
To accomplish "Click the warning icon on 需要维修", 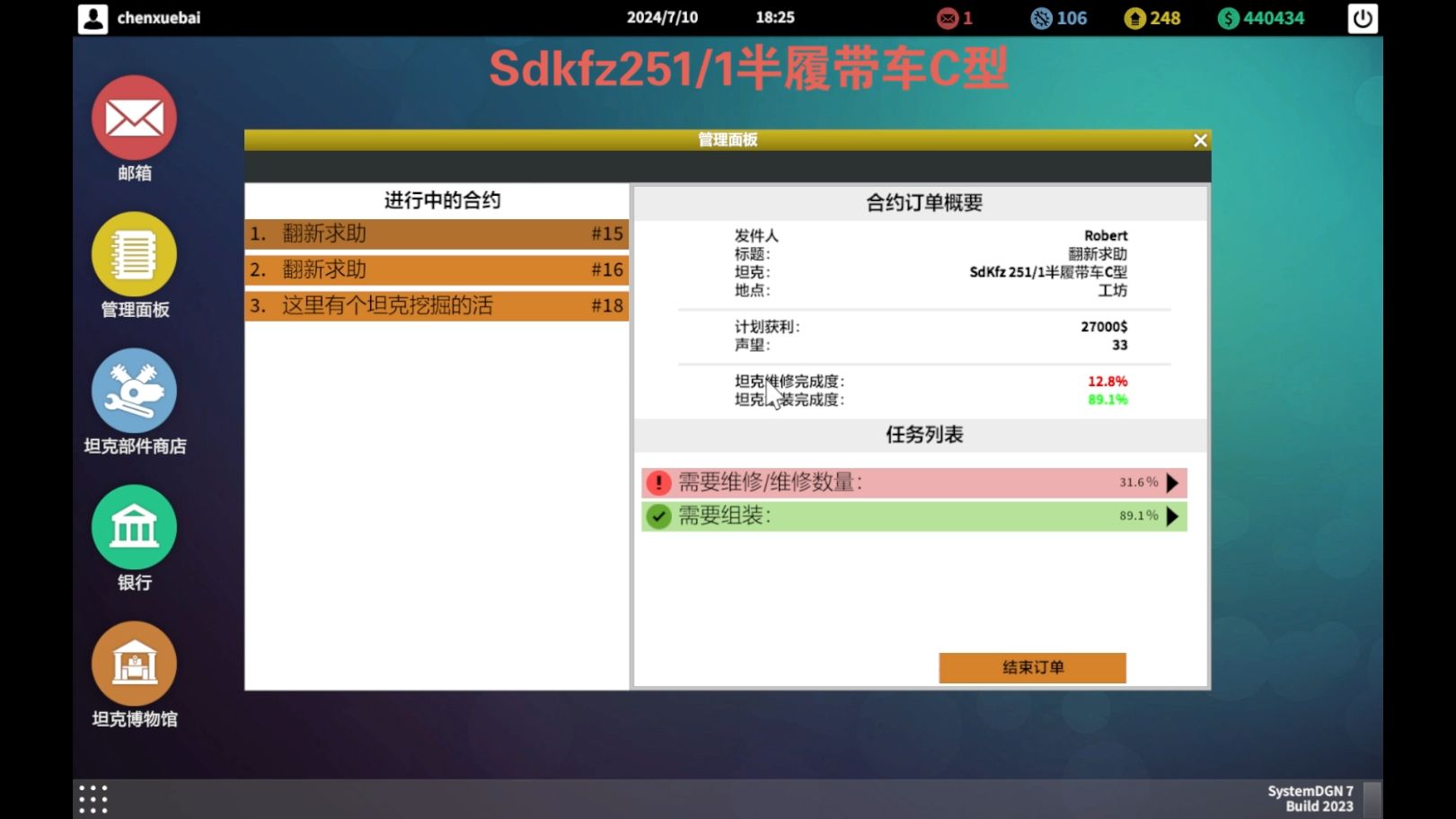I will 658,482.
